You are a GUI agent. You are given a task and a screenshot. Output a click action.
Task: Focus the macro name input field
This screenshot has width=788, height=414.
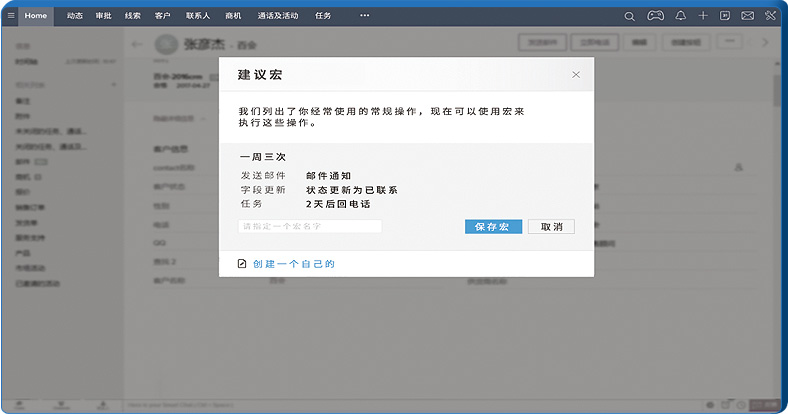point(310,227)
